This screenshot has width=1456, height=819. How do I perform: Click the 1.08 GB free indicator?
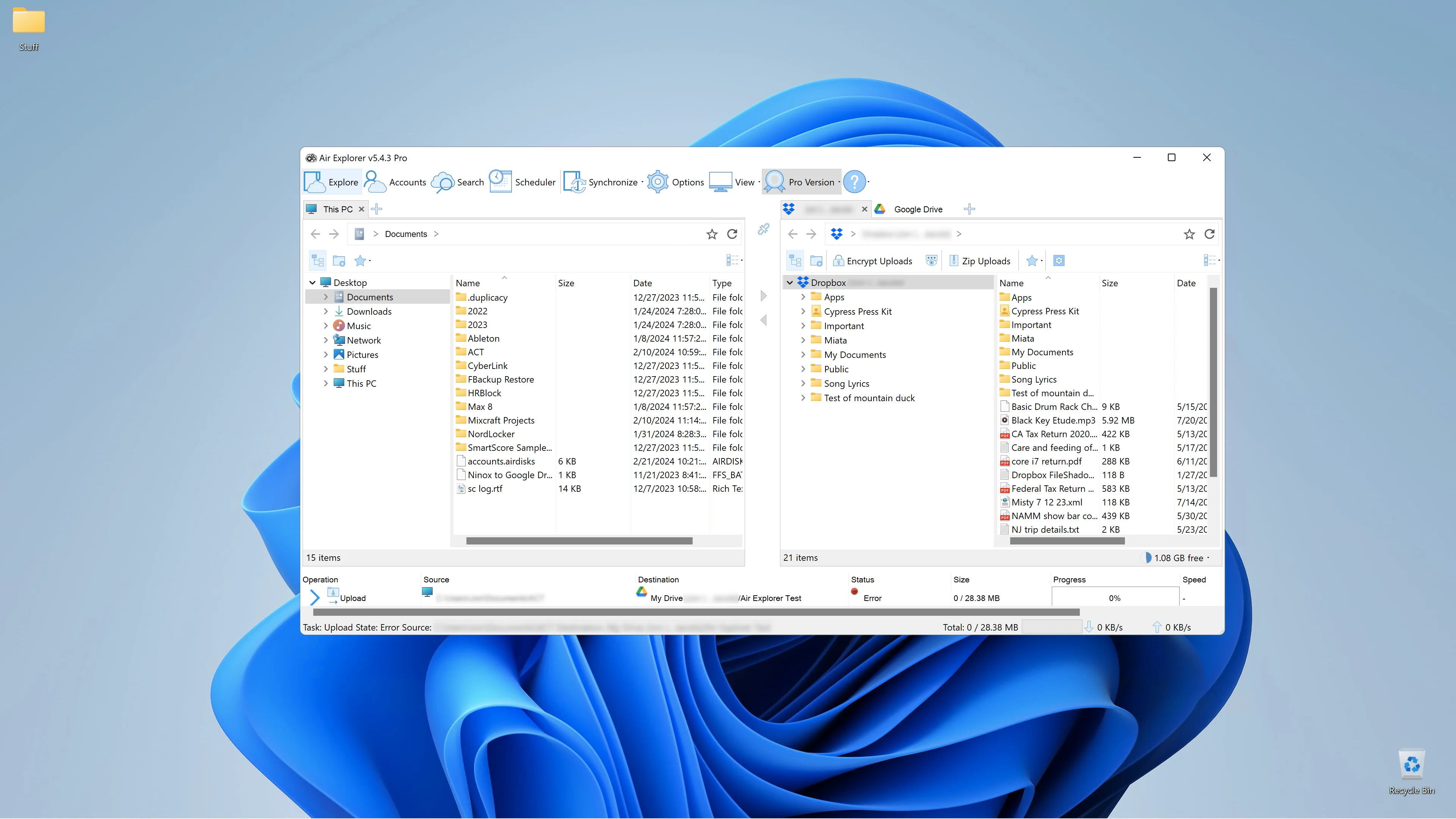(x=1178, y=558)
